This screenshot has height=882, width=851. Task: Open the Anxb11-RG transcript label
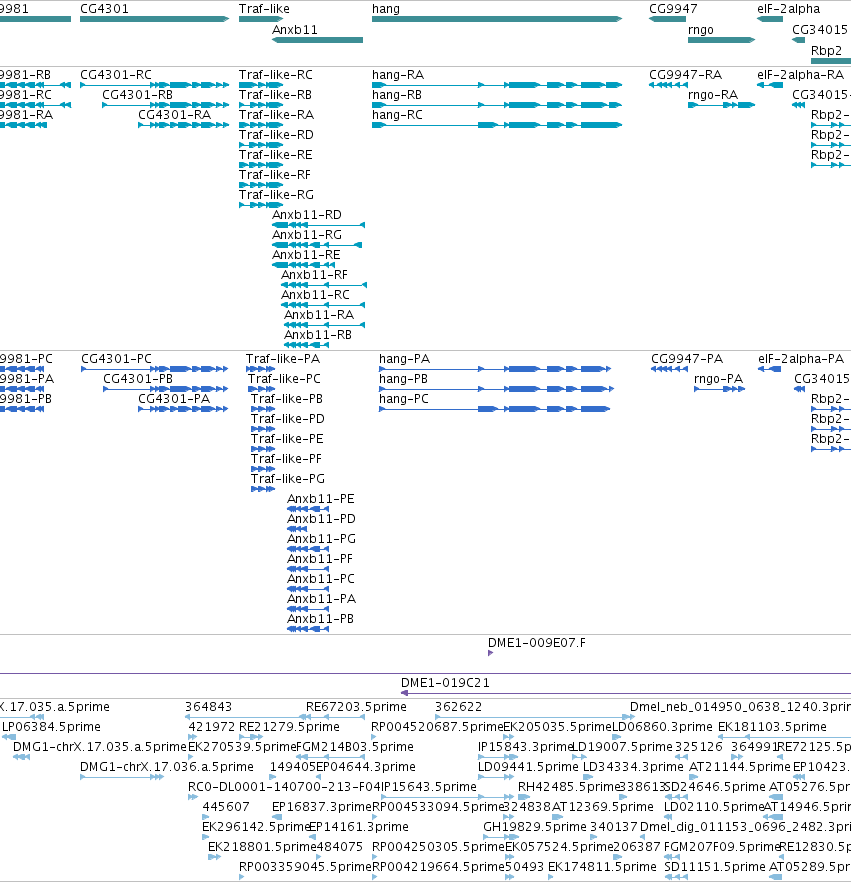(x=307, y=235)
